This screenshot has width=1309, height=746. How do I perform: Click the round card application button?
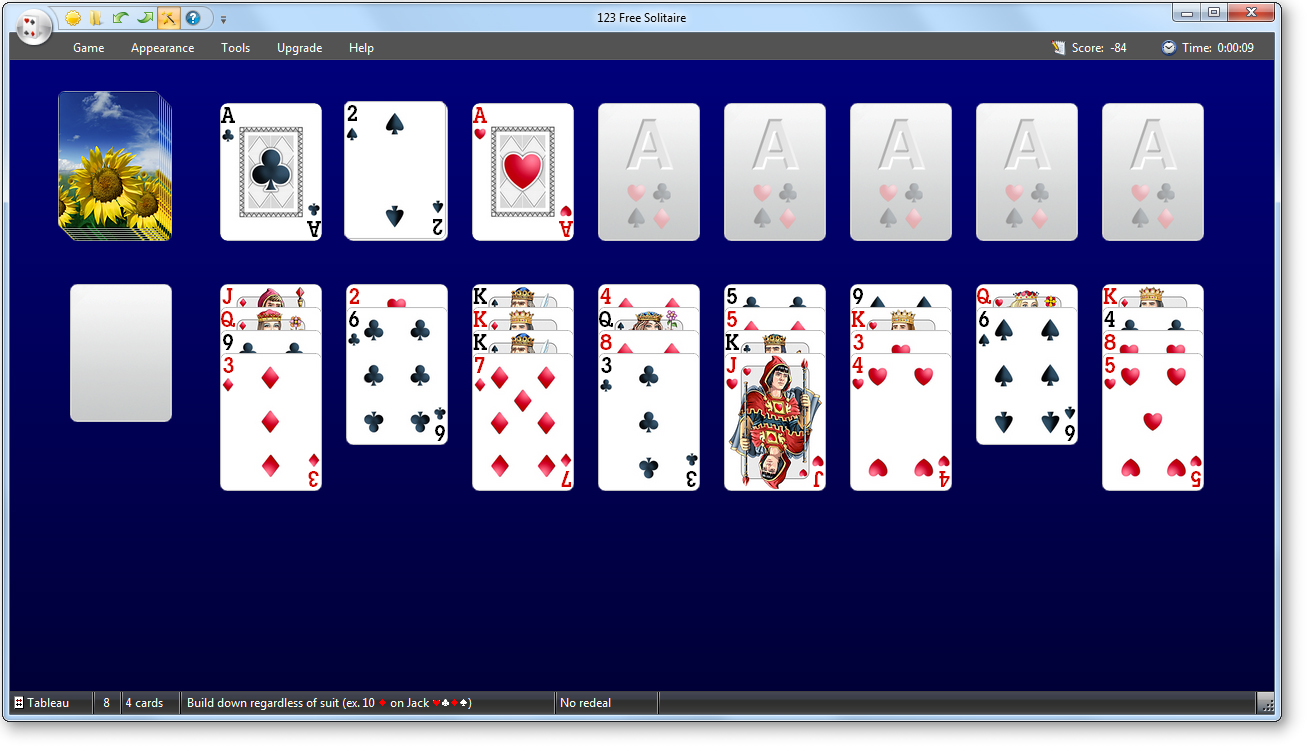point(33,26)
